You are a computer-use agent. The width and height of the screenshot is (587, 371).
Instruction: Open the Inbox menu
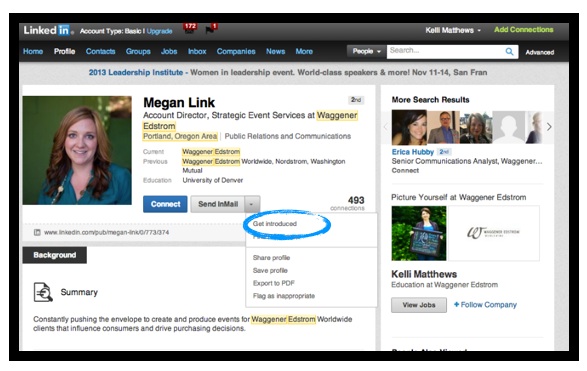(197, 51)
